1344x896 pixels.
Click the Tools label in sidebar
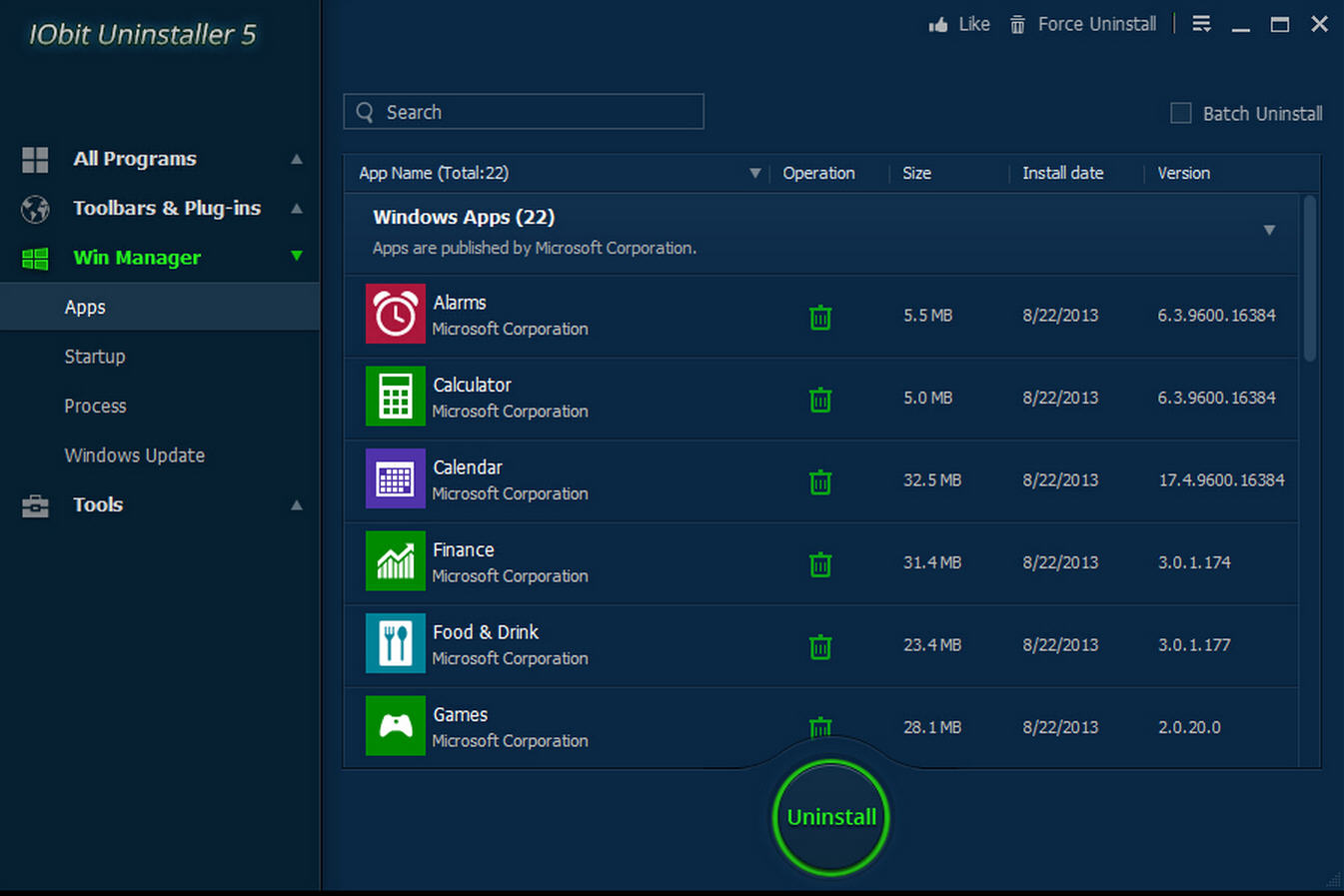[98, 504]
